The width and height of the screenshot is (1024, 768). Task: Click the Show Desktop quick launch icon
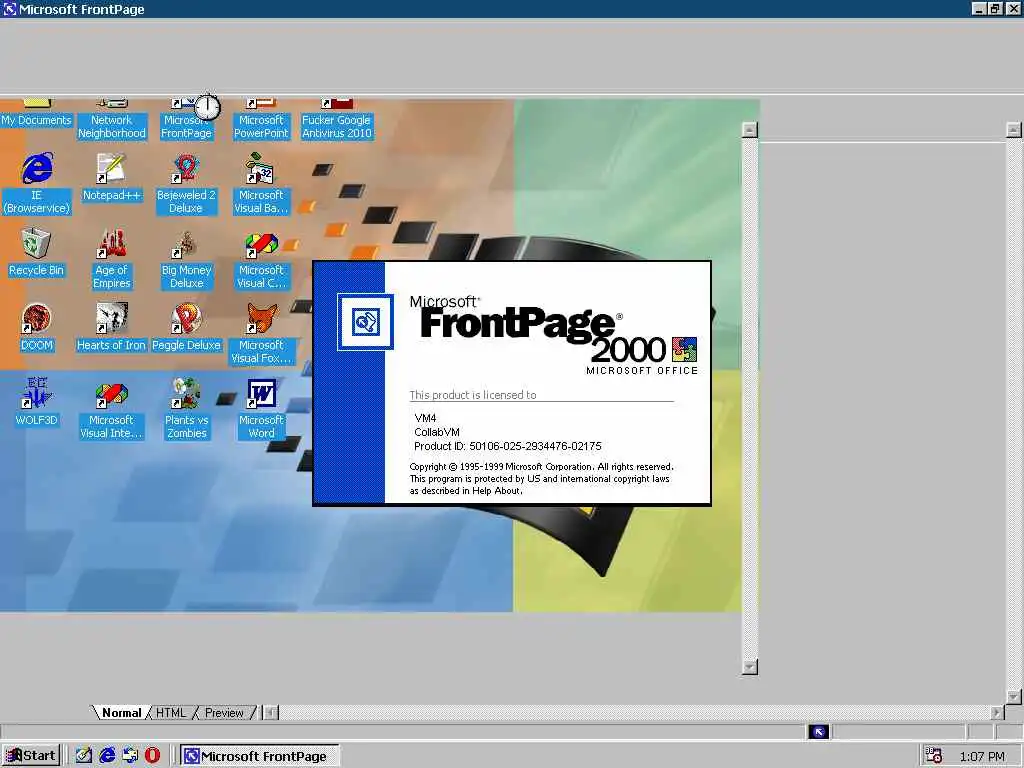pos(84,755)
